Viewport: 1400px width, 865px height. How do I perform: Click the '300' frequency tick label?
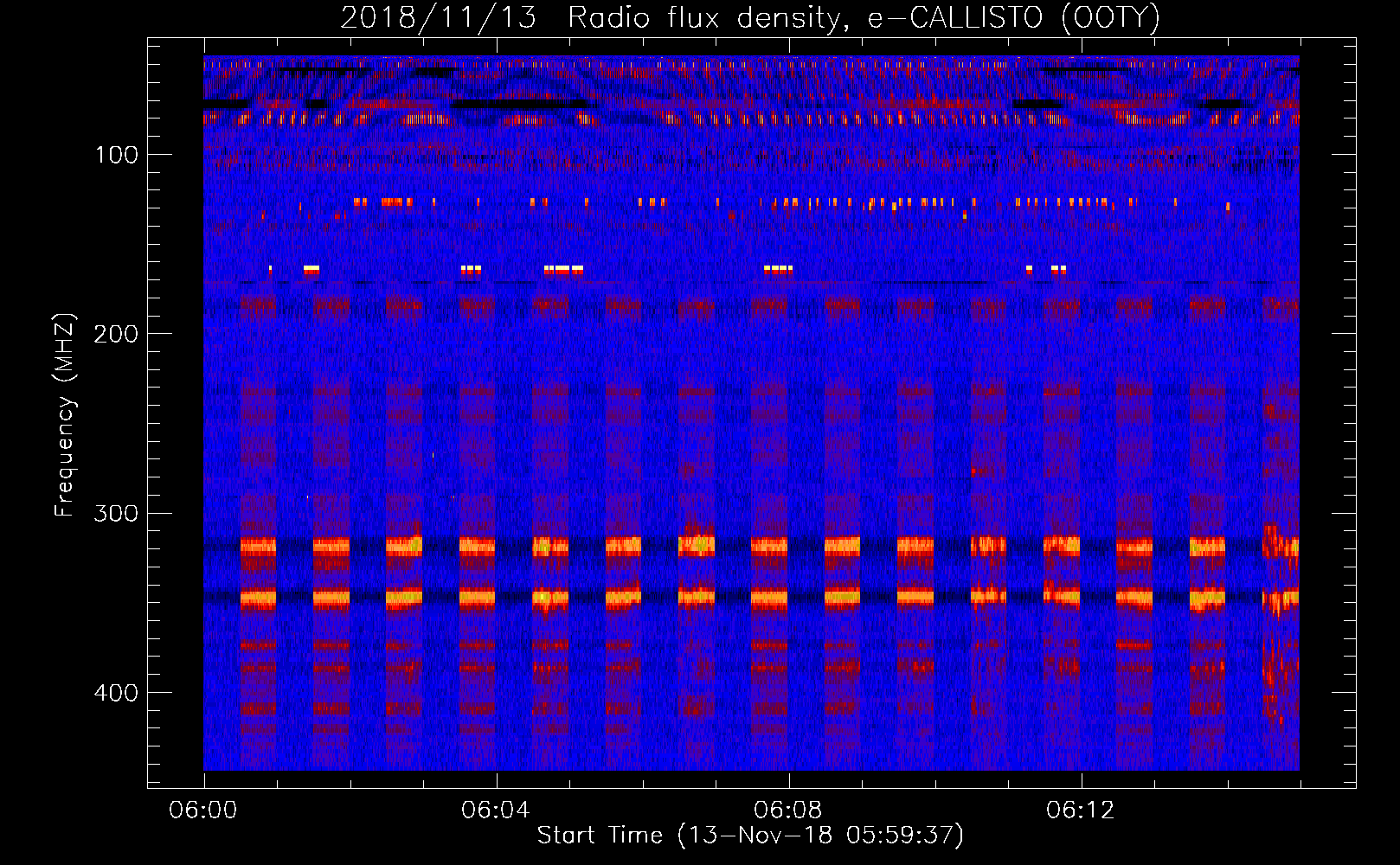tap(115, 513)
